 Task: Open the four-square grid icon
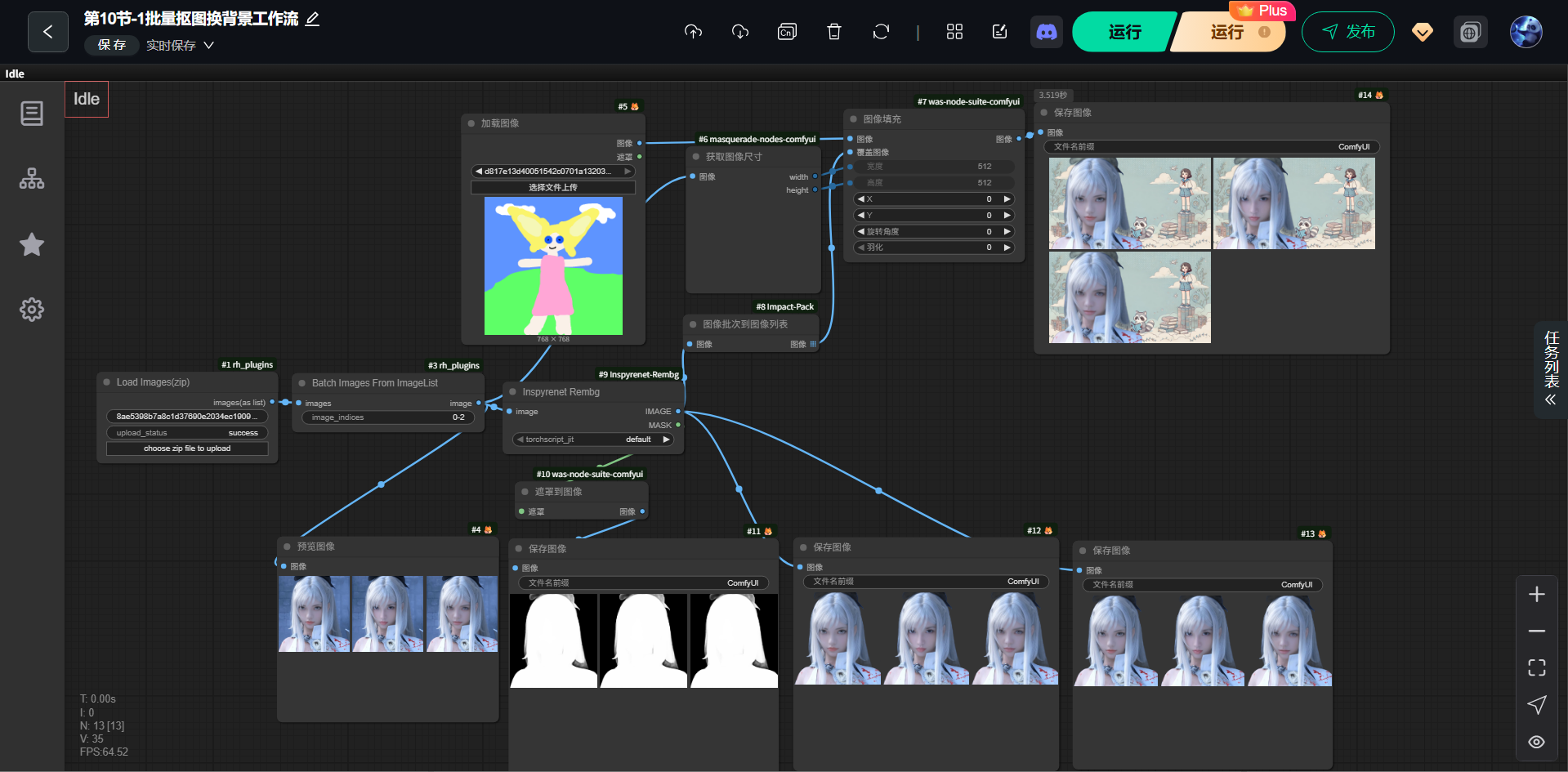[x=954, y=32]
